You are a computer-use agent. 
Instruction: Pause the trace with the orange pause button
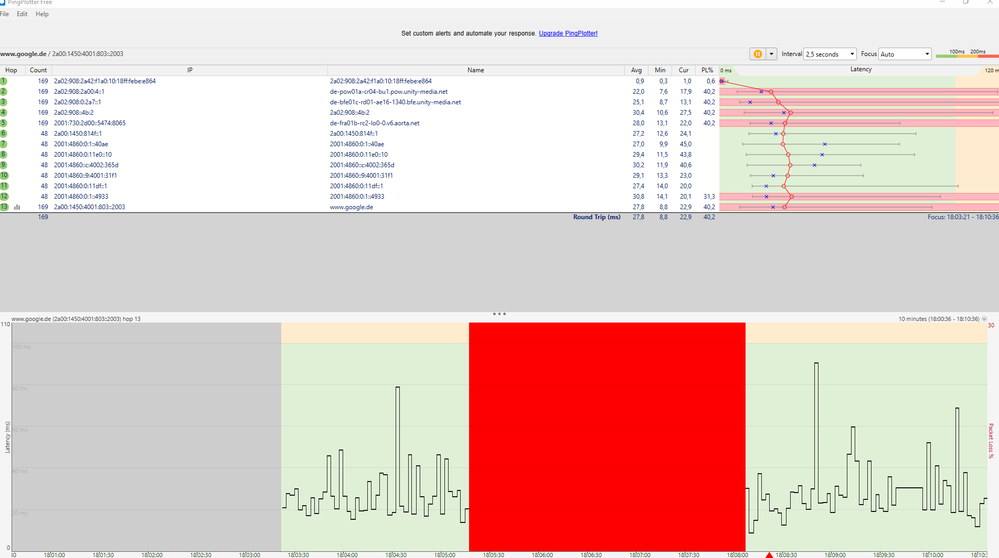pyautogui.click(x=758, y=54)
